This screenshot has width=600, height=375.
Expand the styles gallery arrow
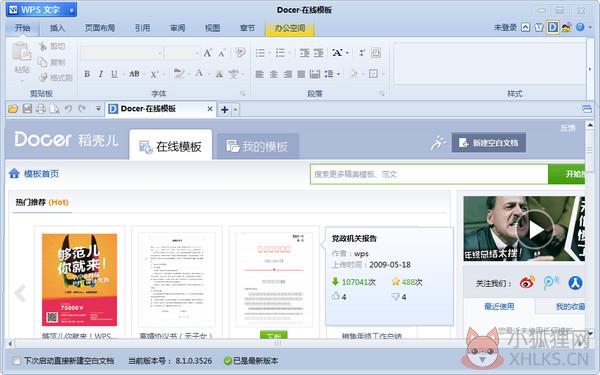(589, 69)
